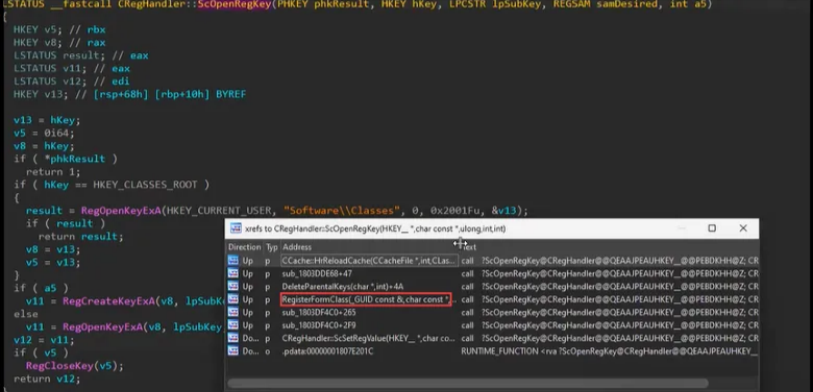813x392 pixels.
Task: Close the xrefs to ScOpenRegKey dialog
Action: pyautogui.click(x=743, y=228)
